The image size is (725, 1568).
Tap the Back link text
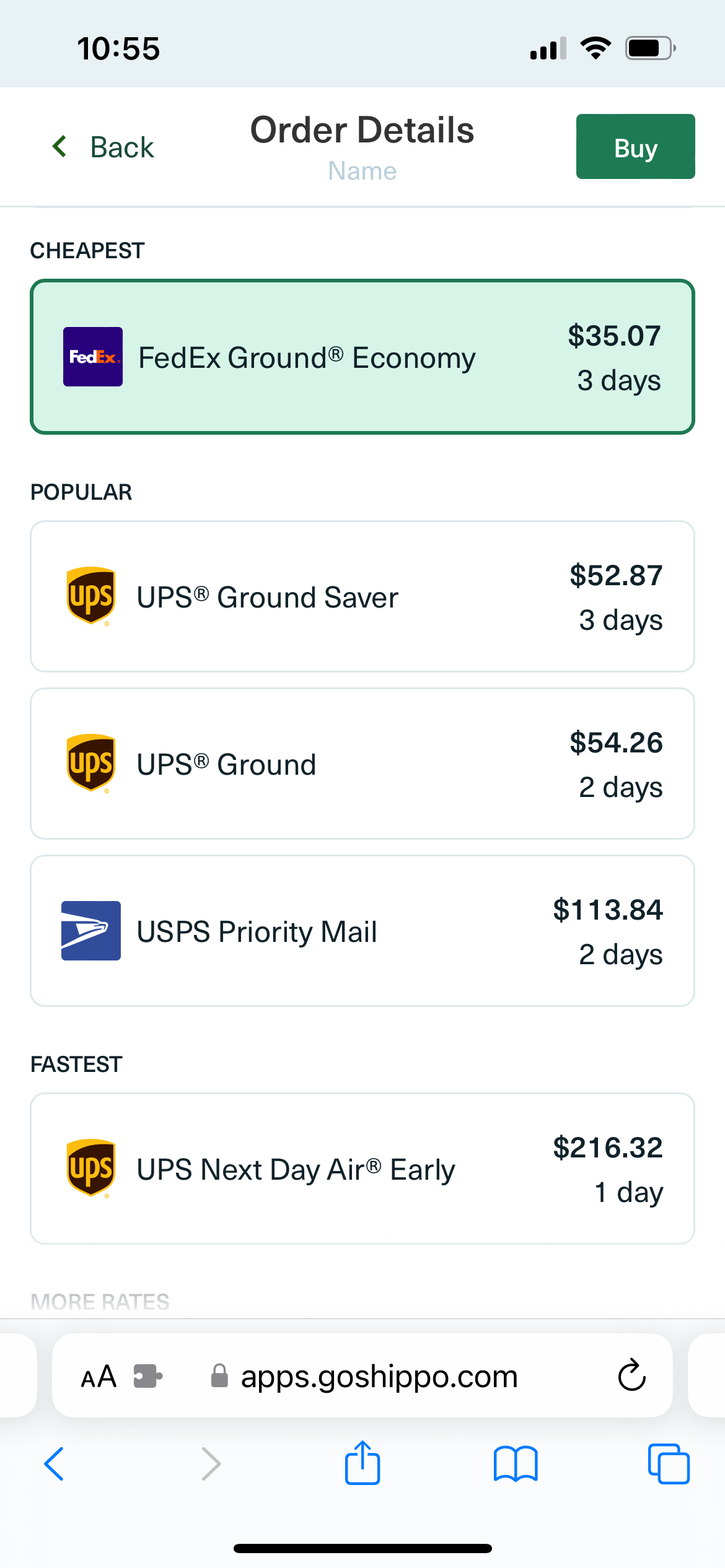[x=122, y=147]
